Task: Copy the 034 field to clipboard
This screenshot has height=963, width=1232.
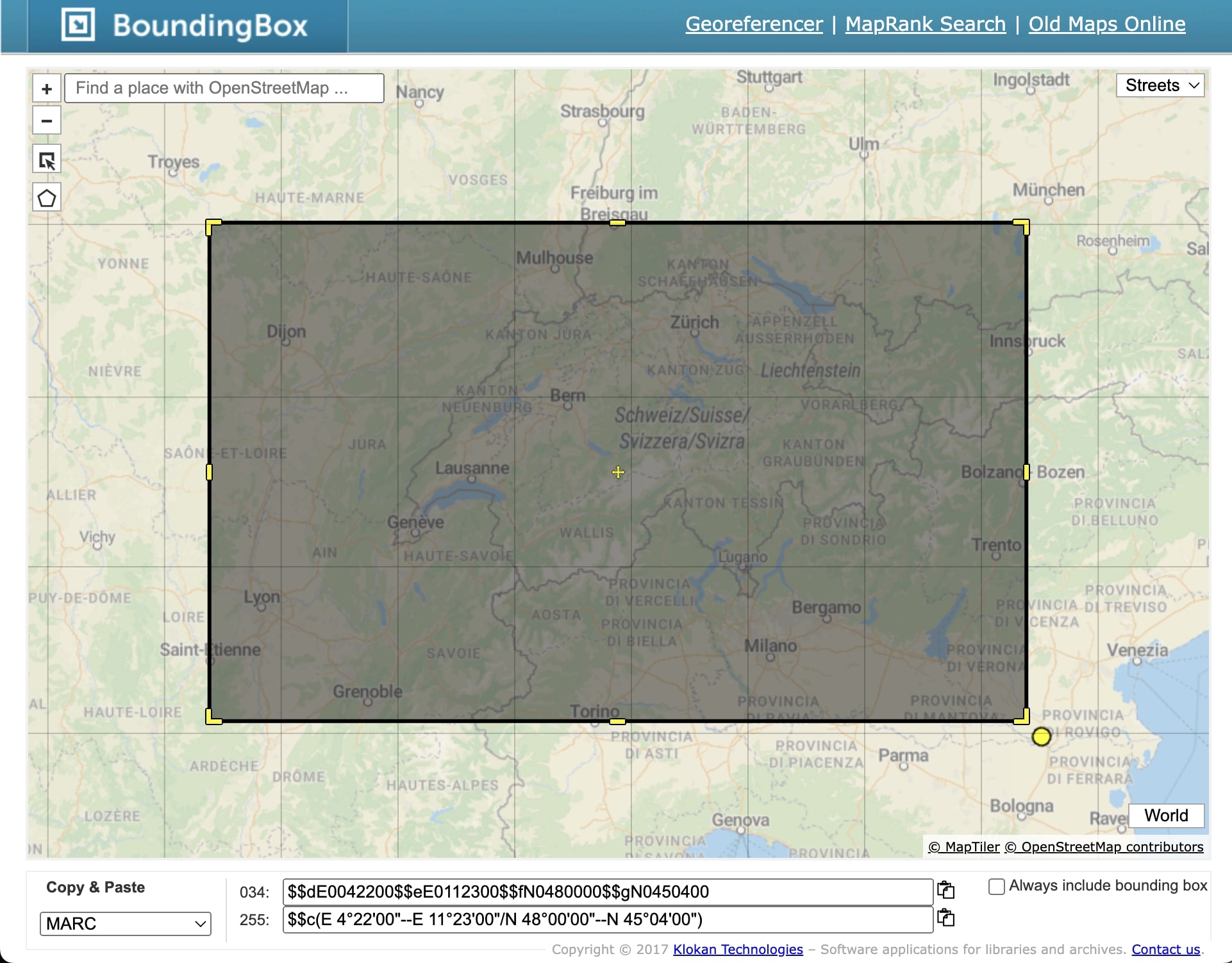Action: coord(946,891)
